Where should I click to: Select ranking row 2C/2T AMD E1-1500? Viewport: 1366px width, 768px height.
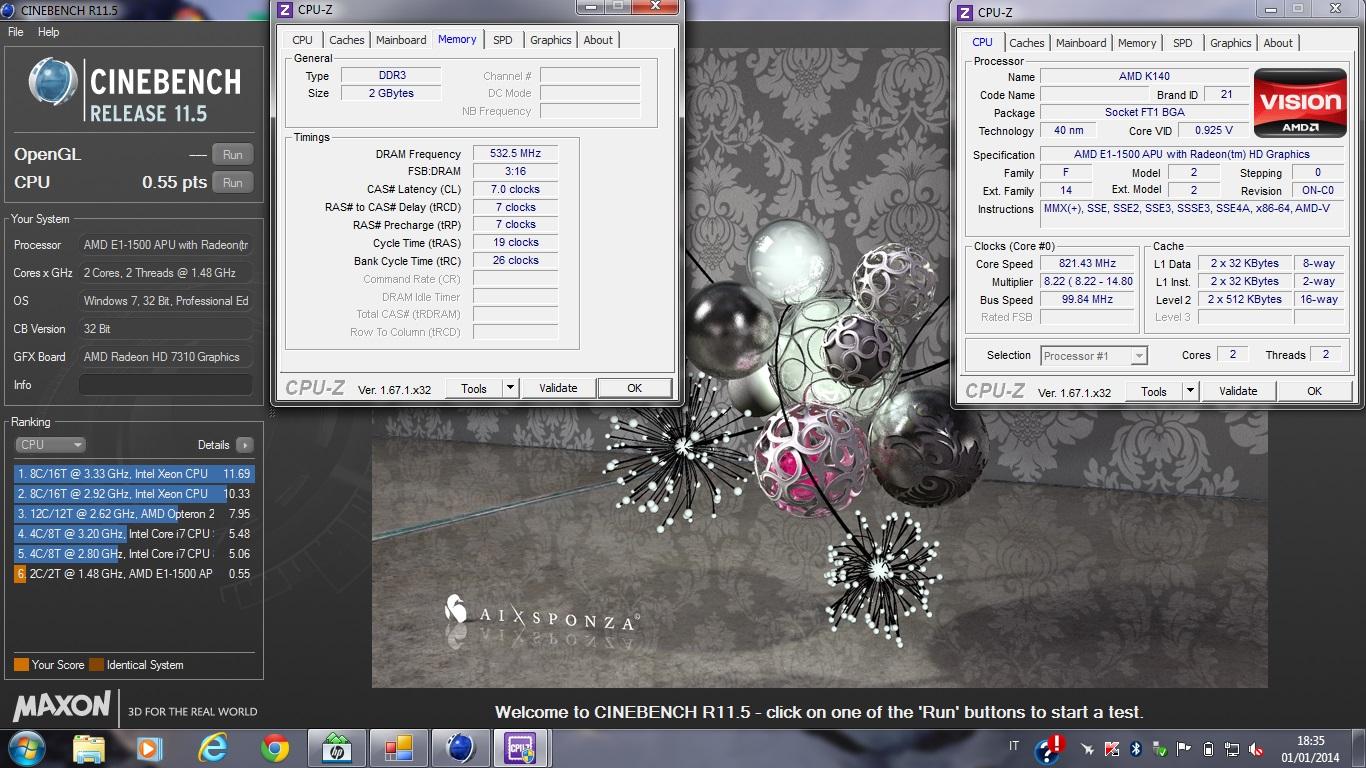(x=134, y=574)
